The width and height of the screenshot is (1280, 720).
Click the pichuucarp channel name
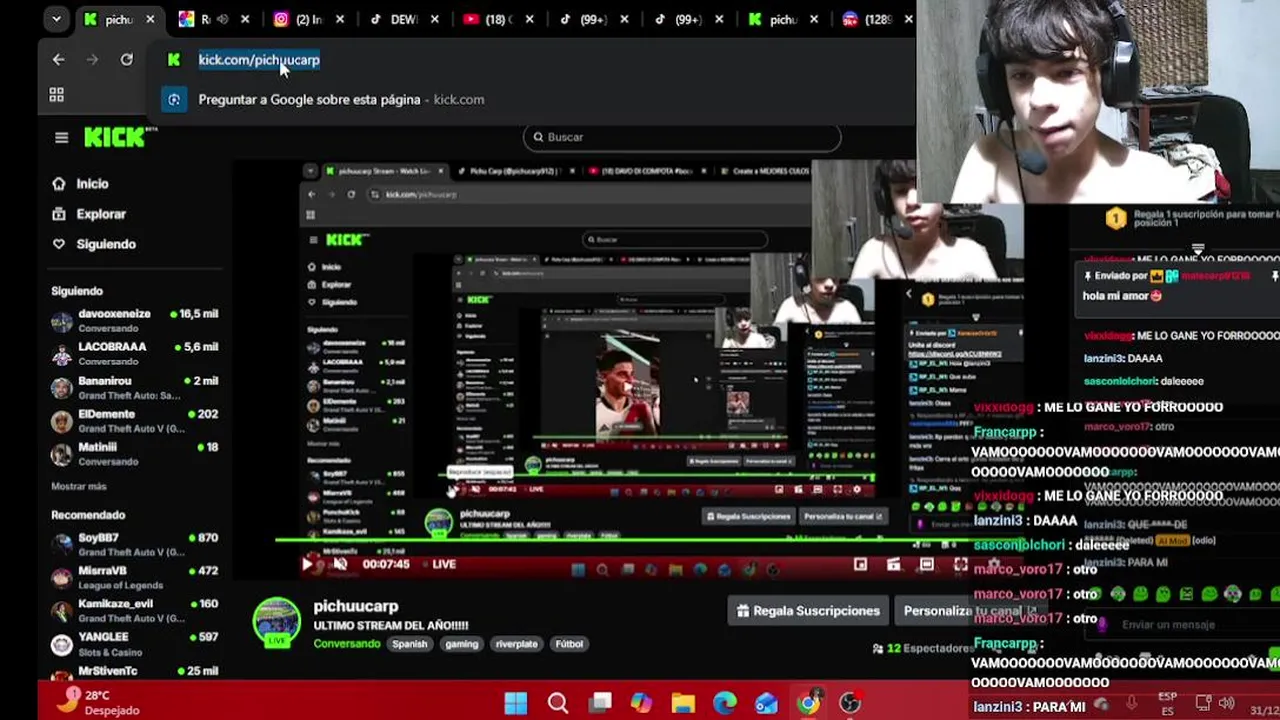pyautogui.click(x=355, y=606)
